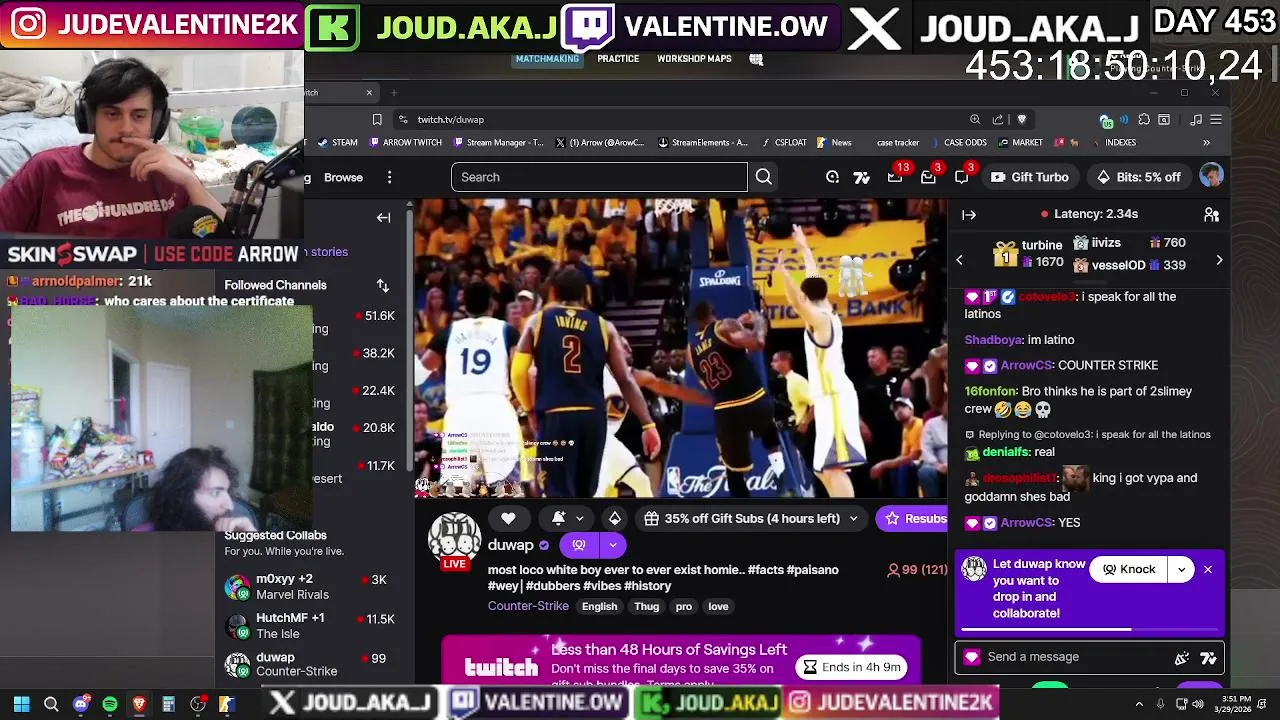Viewport: 1280px width, 720px height.
Task: Click the Knock button
Action: pyautogui.click(x=1128, y=569)
